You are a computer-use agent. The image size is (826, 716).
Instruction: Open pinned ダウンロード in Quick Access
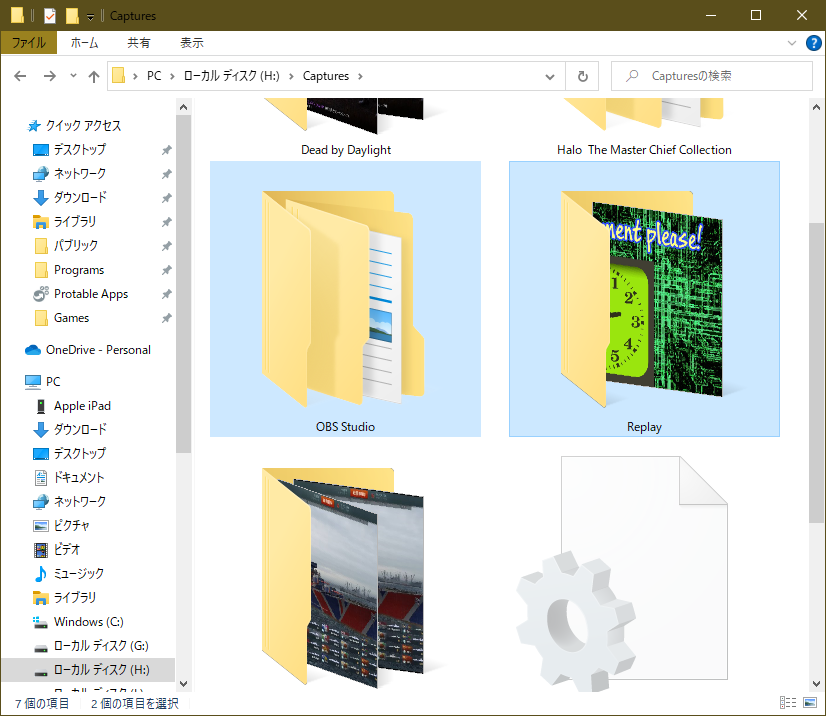[80, 198]
